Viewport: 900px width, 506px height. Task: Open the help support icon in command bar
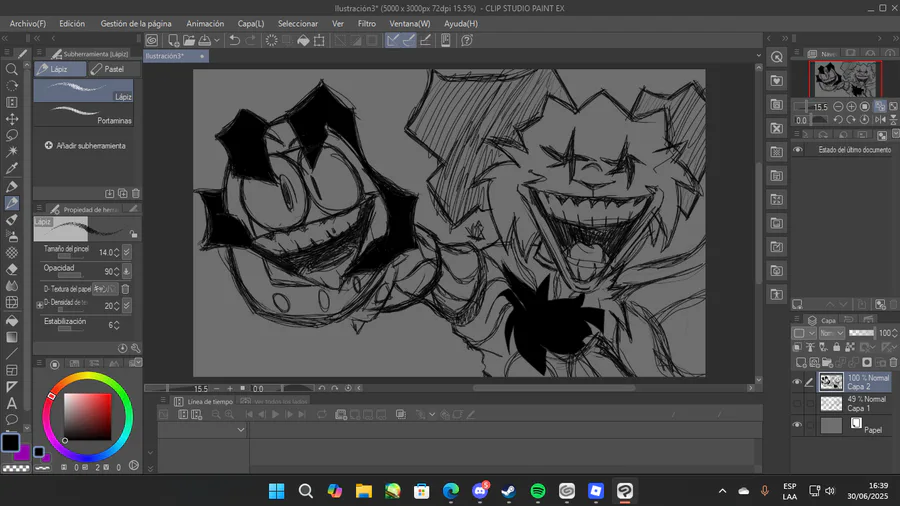467,40
